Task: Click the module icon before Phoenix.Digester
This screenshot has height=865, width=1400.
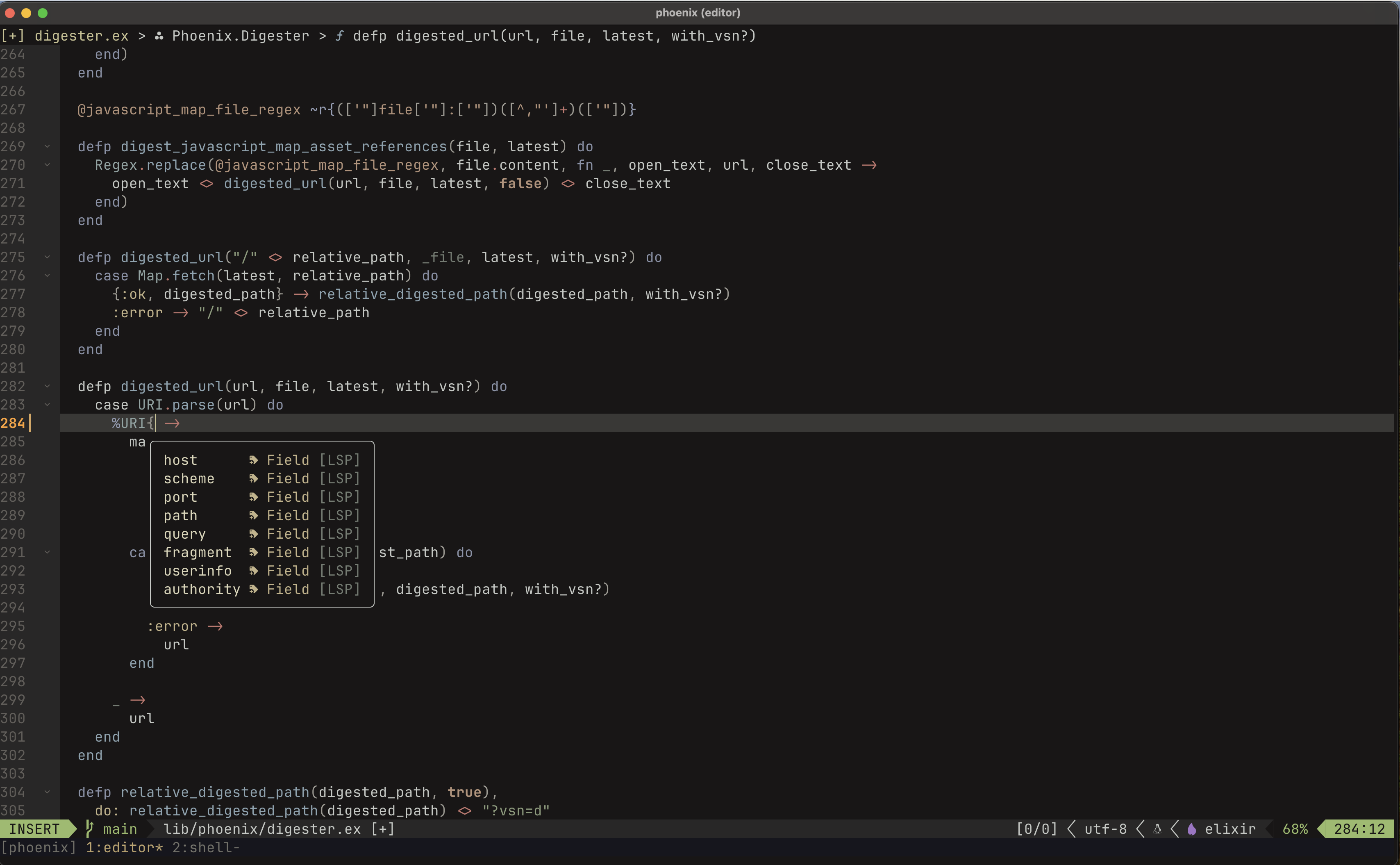Action: [x=159, y=36]
